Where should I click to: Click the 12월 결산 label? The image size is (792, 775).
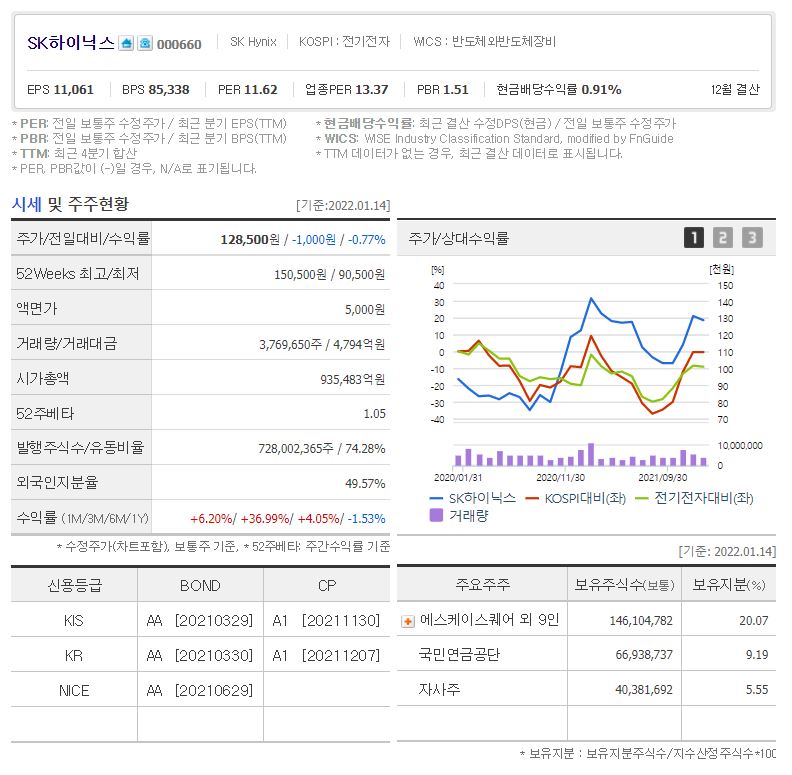coord(735,90)
